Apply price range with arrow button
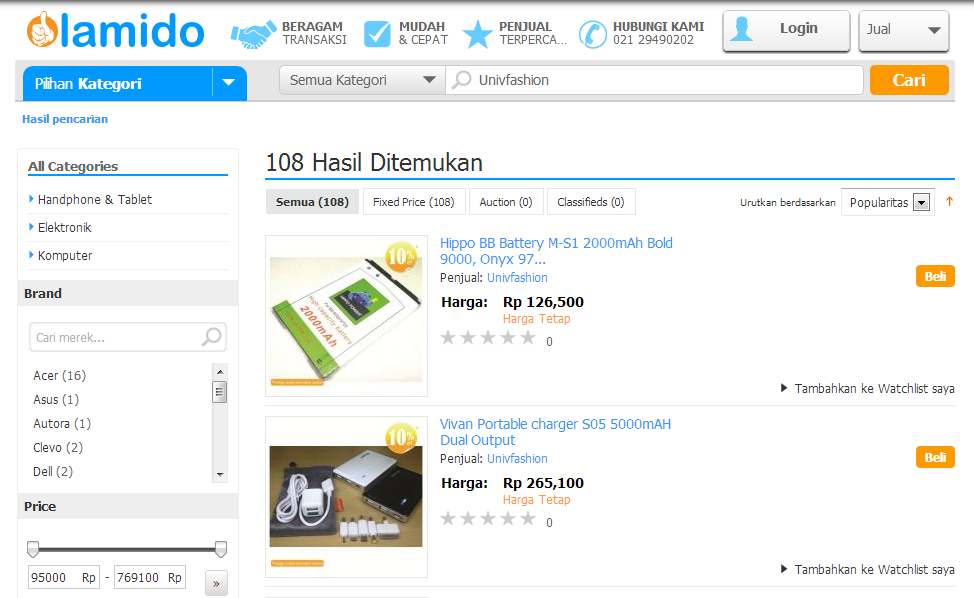This screenshot has height=598, width=974. point(216,583)
